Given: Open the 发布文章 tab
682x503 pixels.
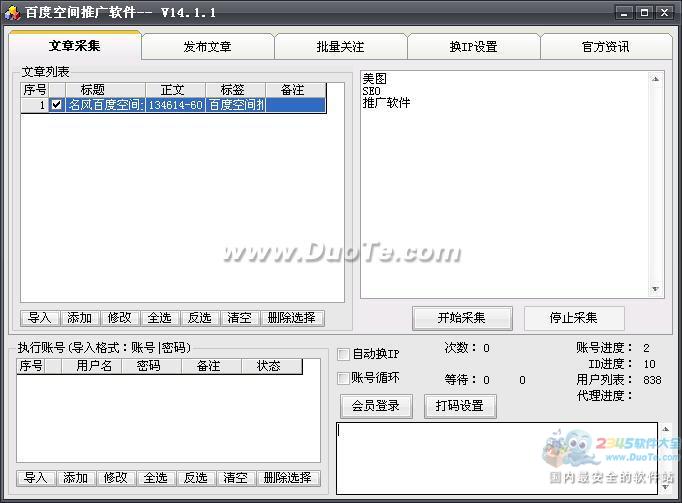Looking at the screenshot, I should (x=207, y=47).
